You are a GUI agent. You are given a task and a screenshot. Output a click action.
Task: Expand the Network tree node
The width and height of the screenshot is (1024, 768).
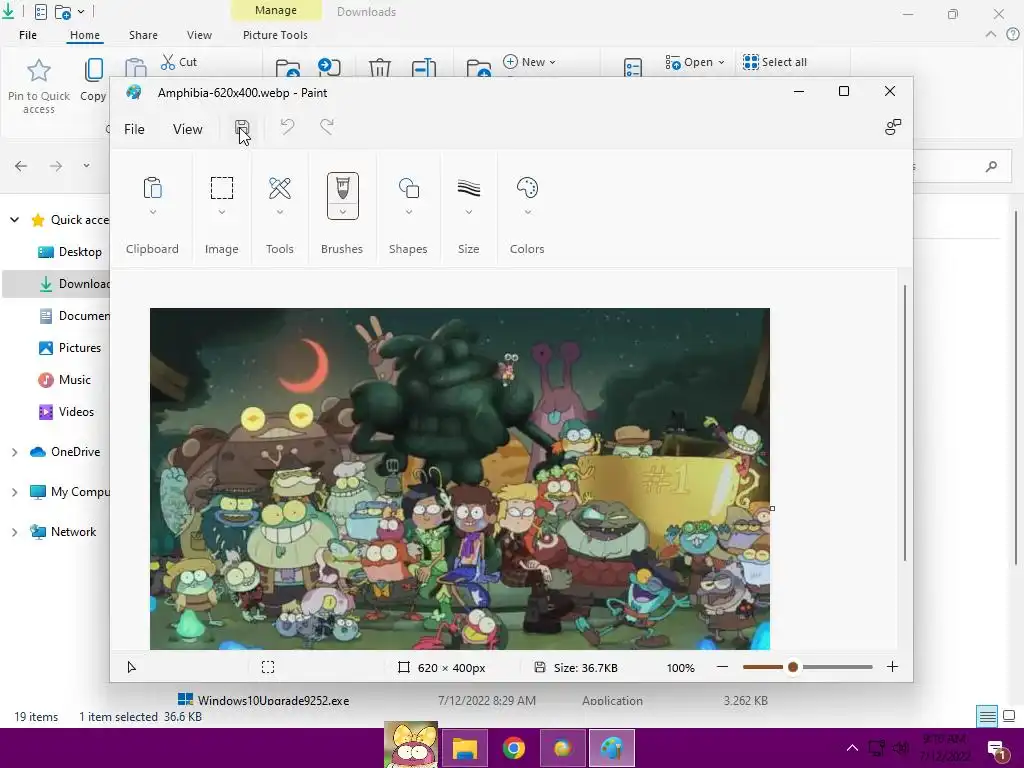coord(14,532)
